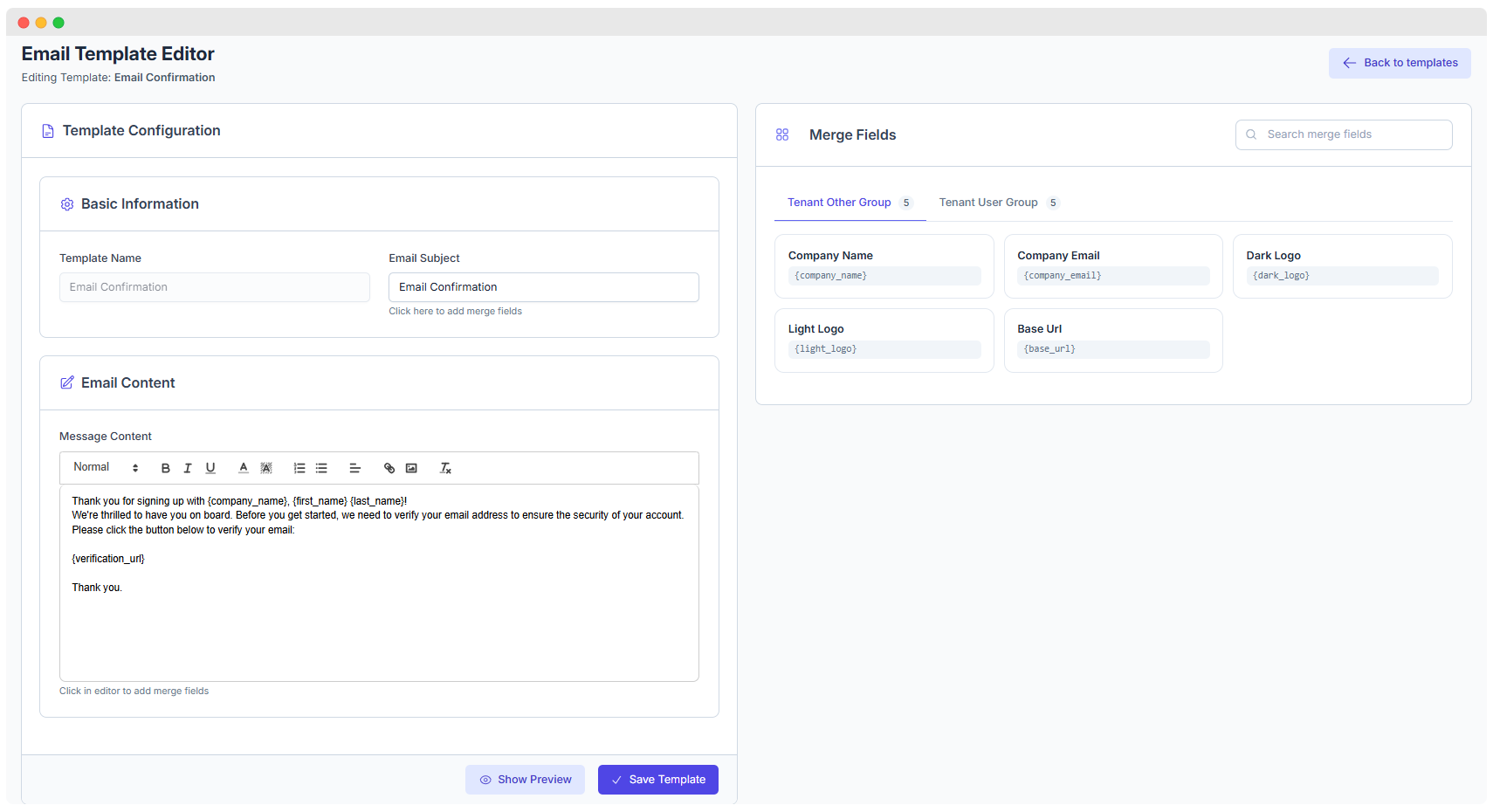Apply underline formatting in the toolbar
Screen dimensions: 1493x812
pyautogui.click(x=210, y=468)
